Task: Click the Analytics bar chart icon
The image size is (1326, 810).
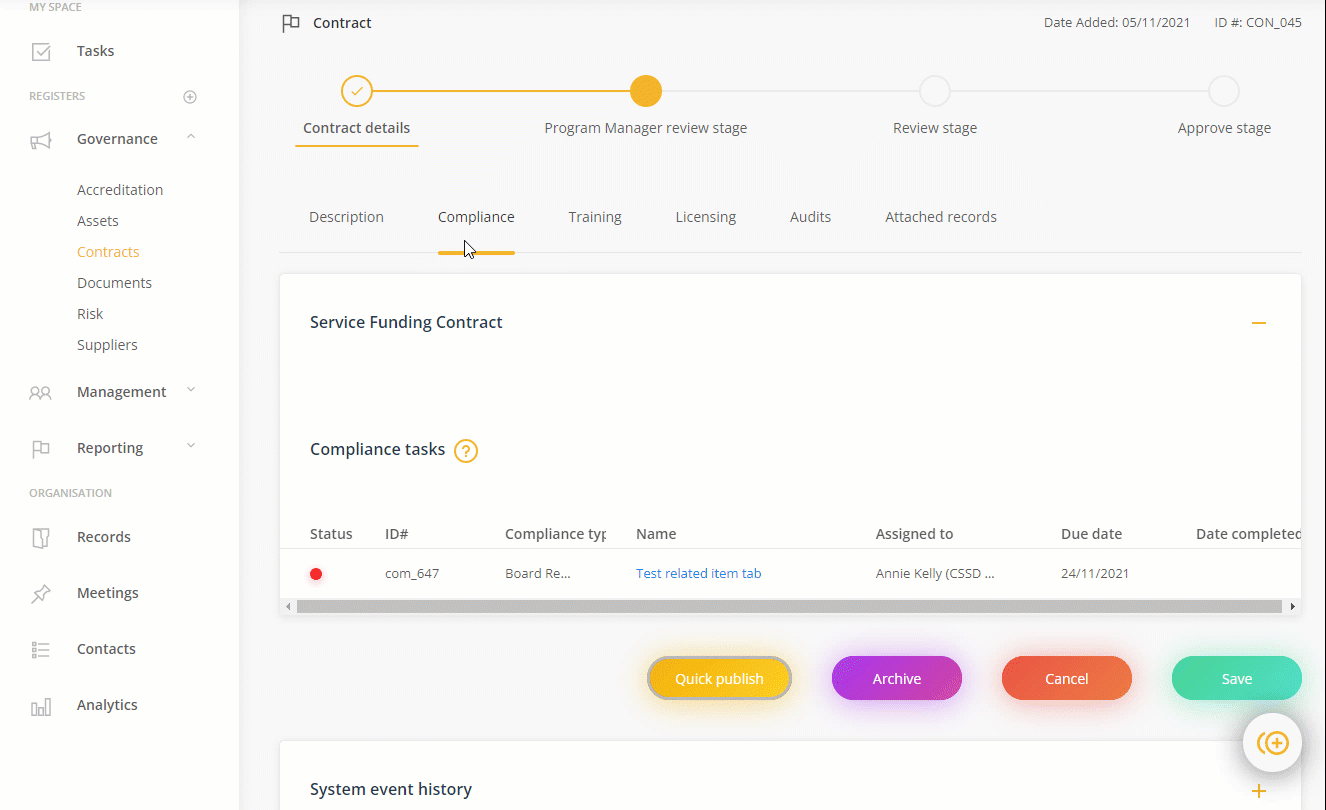Action: (x=40, y=704)
